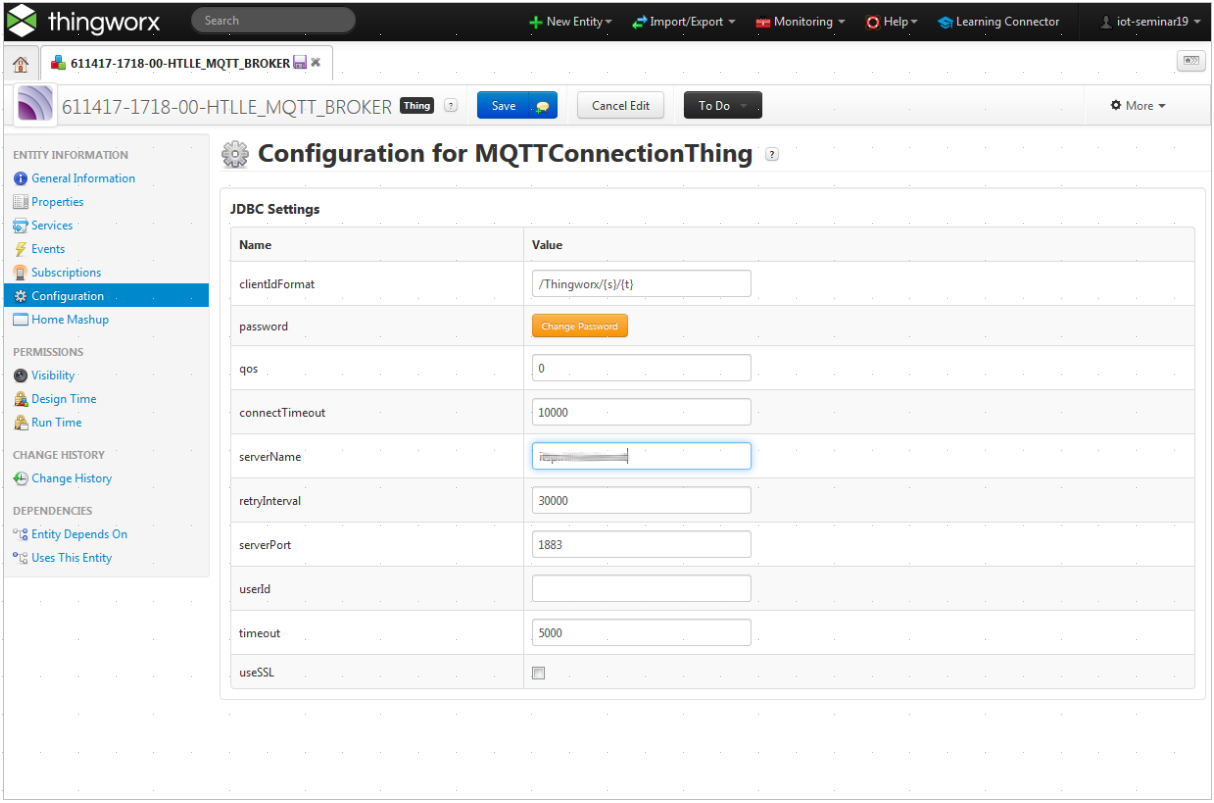Click the retryInterval input field
This screenshot has width=1214, height=803.
point(641,500)
